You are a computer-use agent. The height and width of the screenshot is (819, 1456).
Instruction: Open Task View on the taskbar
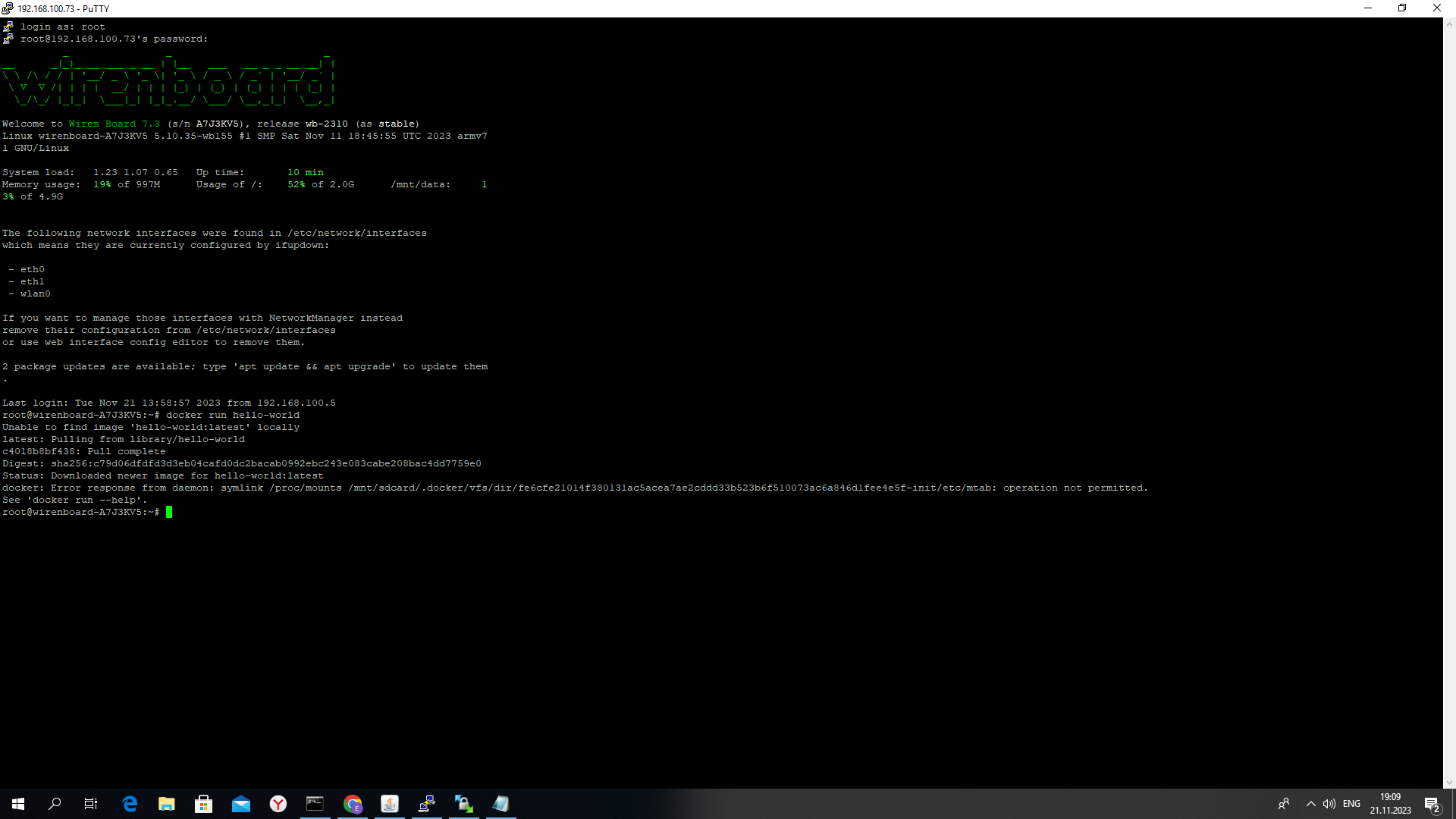tap(91, 804)
